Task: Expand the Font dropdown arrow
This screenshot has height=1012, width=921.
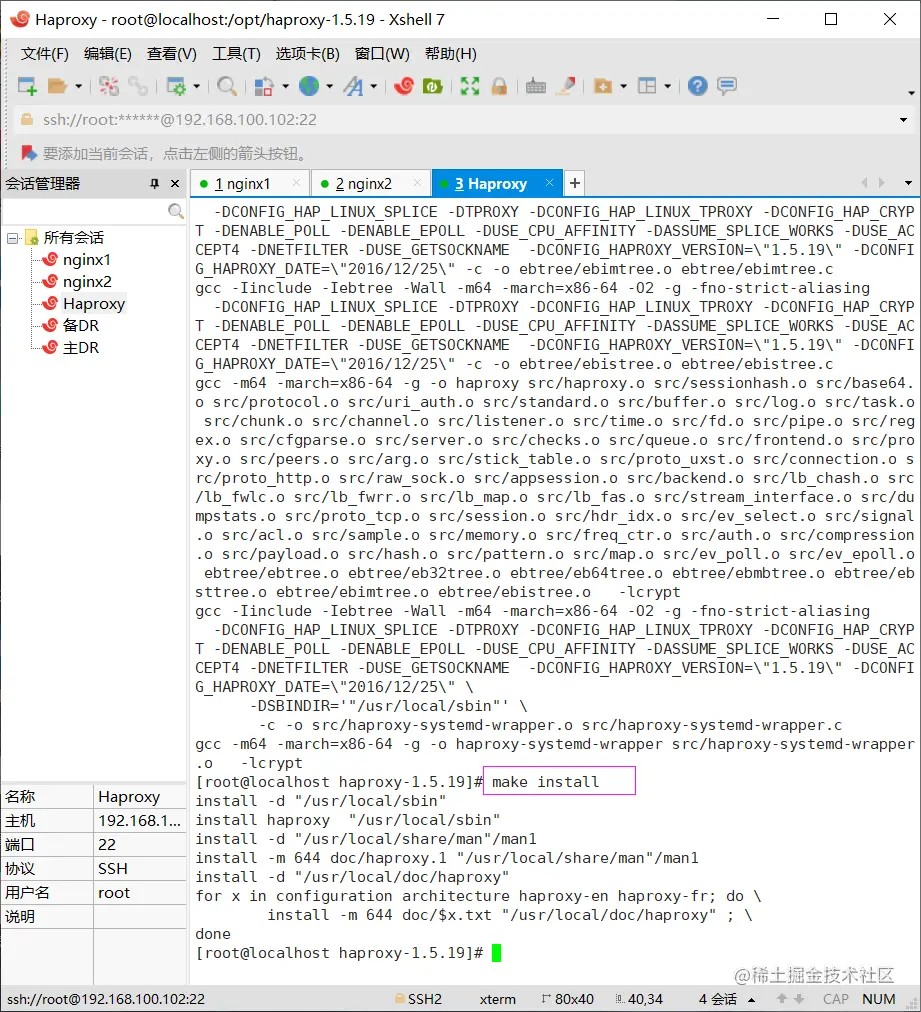Action: [x=373, y=86]
